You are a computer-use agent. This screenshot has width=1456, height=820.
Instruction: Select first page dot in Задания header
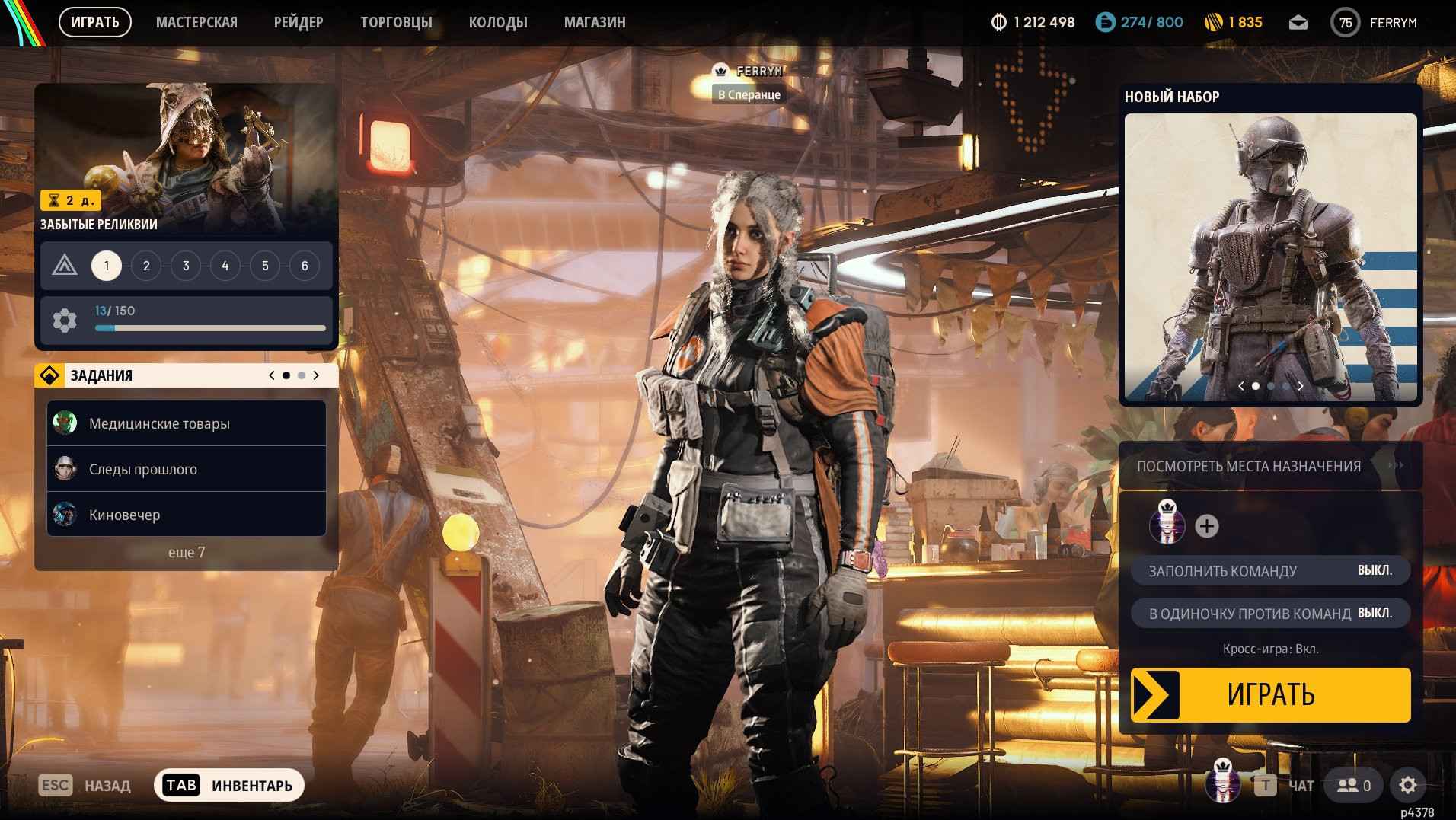click(x=286, y=375)
